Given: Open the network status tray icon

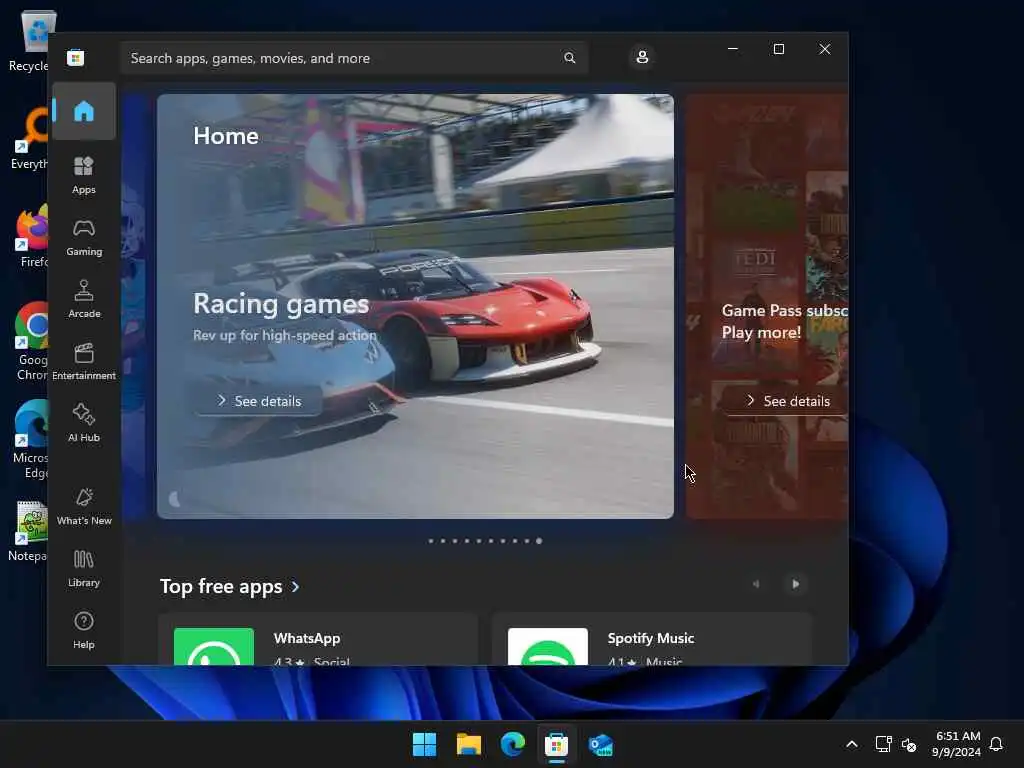Looking at the screenshot, I should coord(883,744).
